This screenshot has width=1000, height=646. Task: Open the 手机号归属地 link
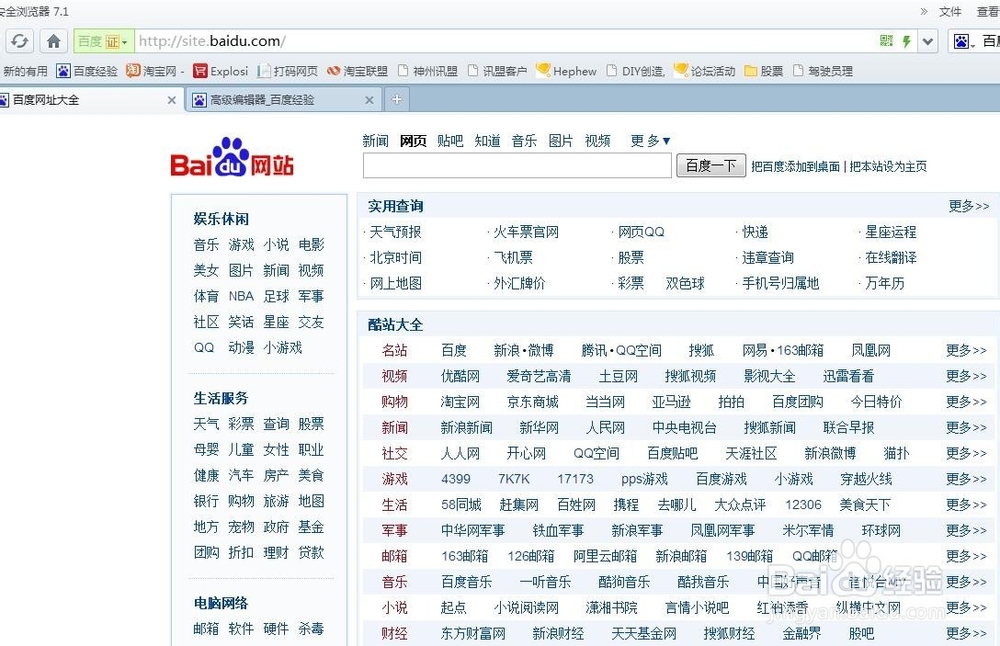click(780, 283)
